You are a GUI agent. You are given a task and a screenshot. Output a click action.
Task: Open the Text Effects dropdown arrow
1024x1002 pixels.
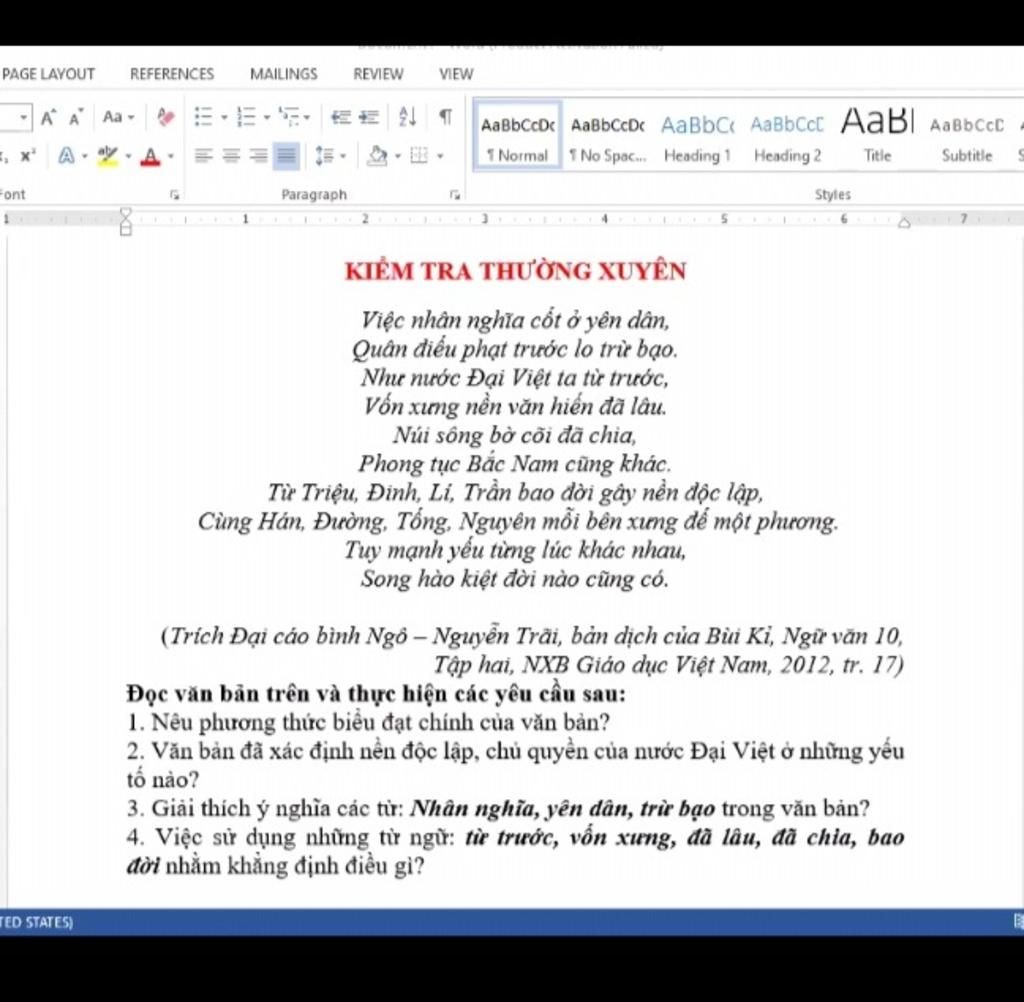coord(84,157)
